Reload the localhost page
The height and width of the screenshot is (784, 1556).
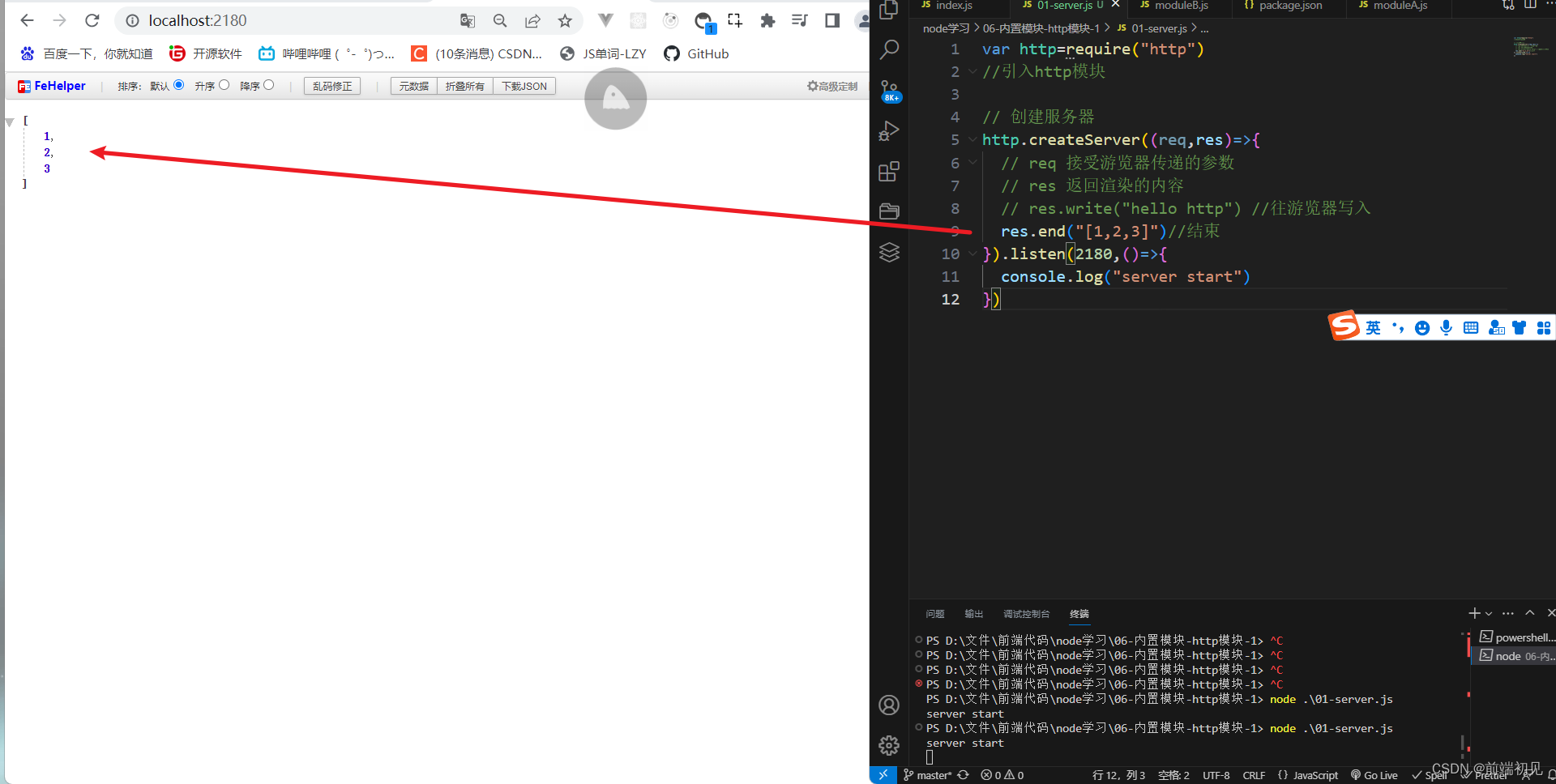[92, 21]
